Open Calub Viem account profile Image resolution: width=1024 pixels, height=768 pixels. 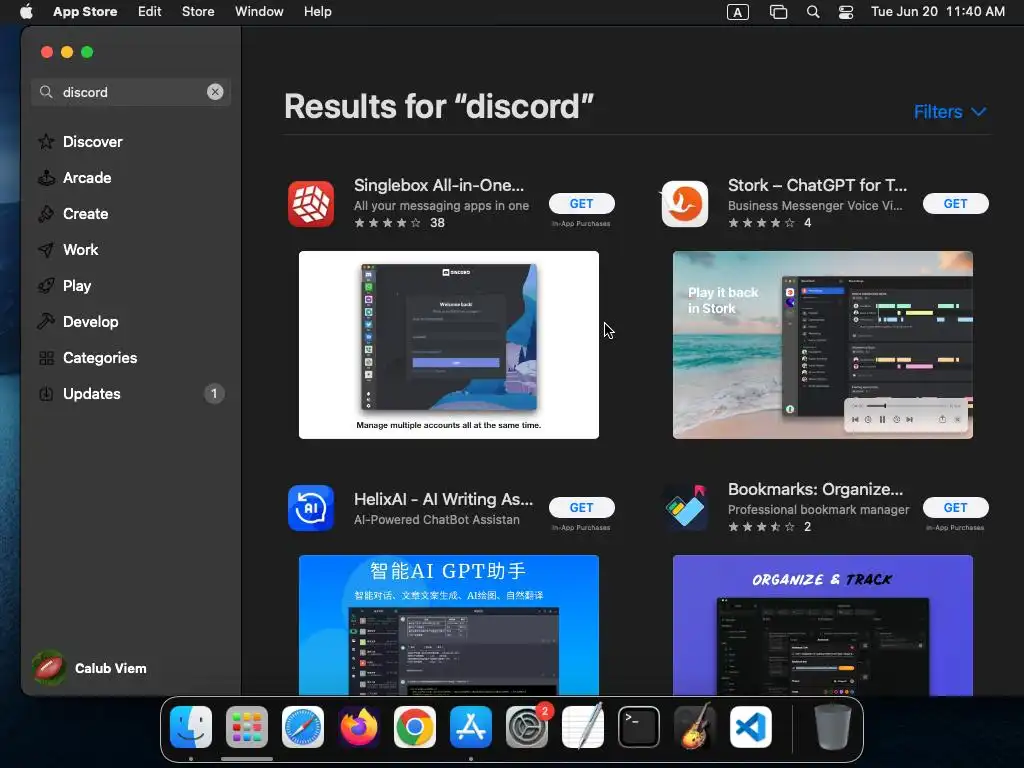click(x=90, y=668)
